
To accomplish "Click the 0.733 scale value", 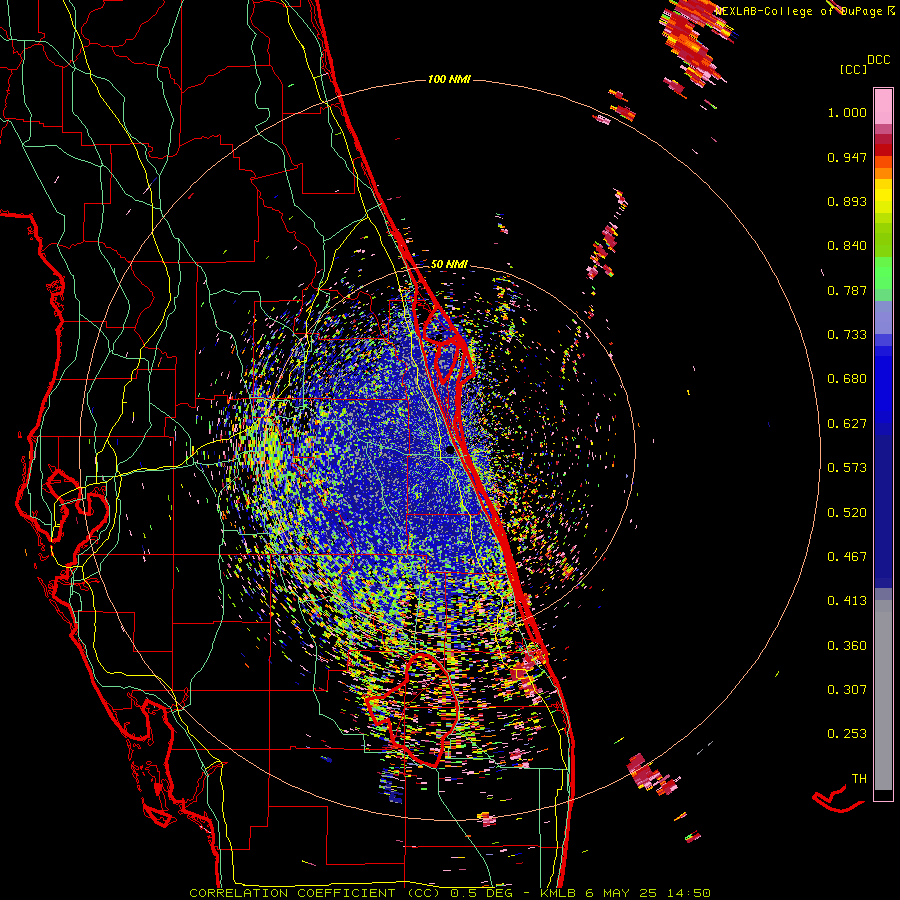I will coord(847,335).
